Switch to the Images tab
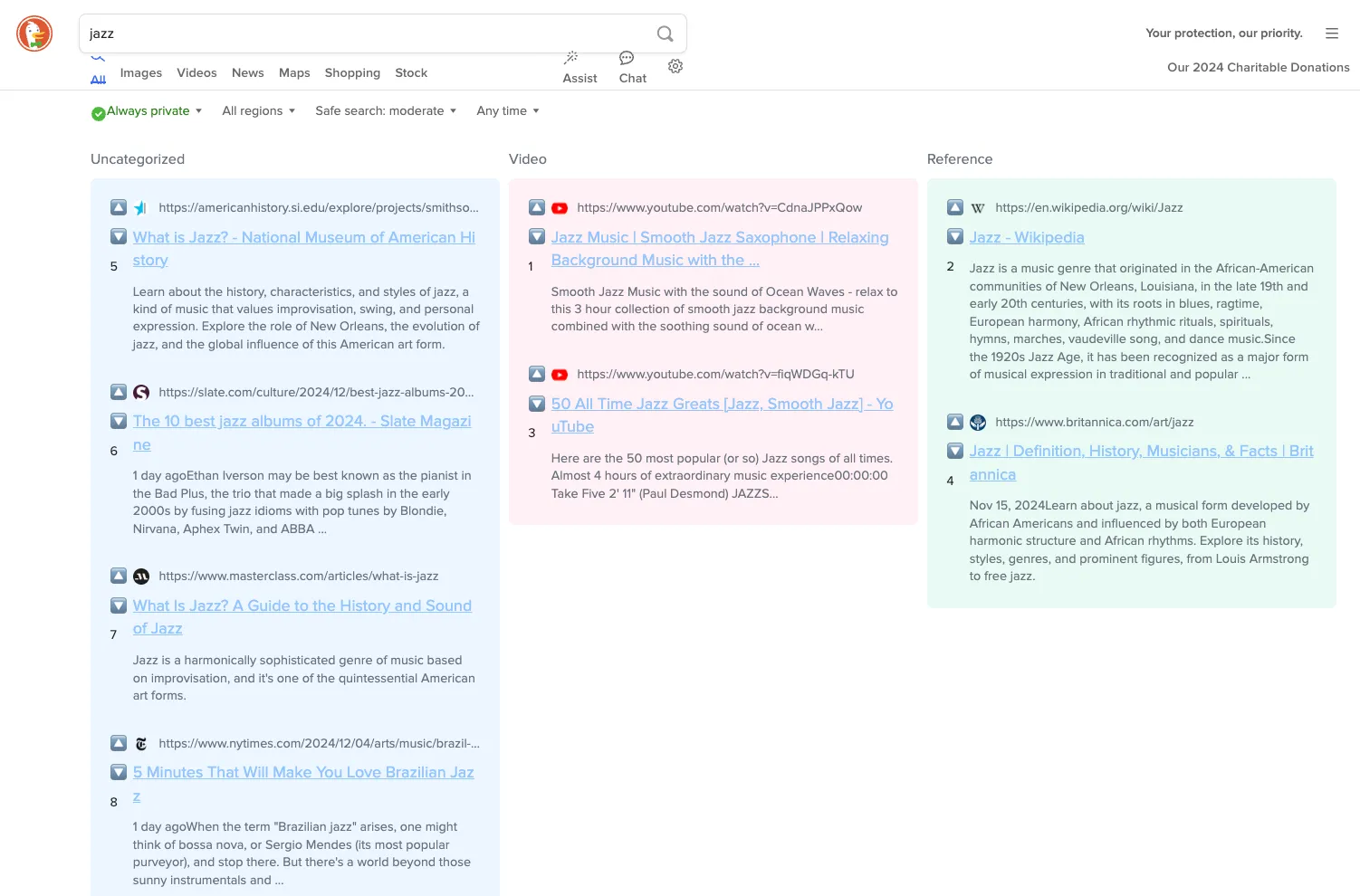Image resolution: width=1360 pixels, height=896 pixels. pos(141,73)
